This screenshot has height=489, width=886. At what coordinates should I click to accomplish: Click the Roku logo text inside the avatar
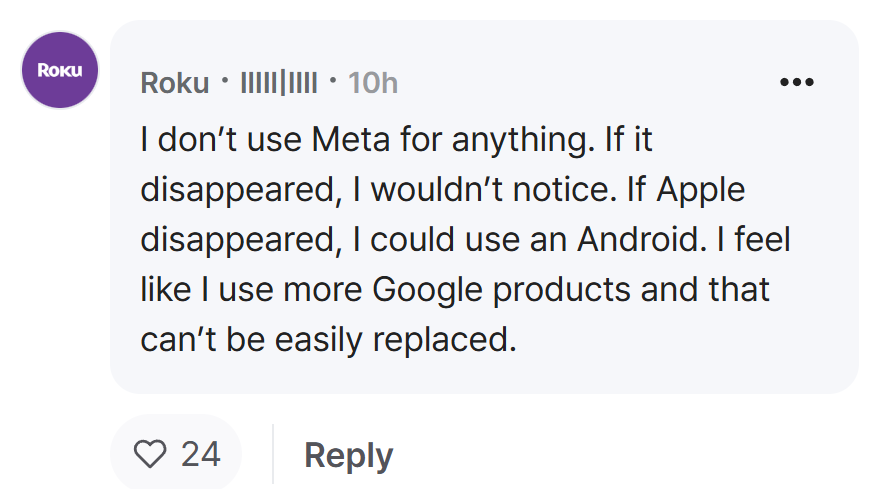(60, 70)
